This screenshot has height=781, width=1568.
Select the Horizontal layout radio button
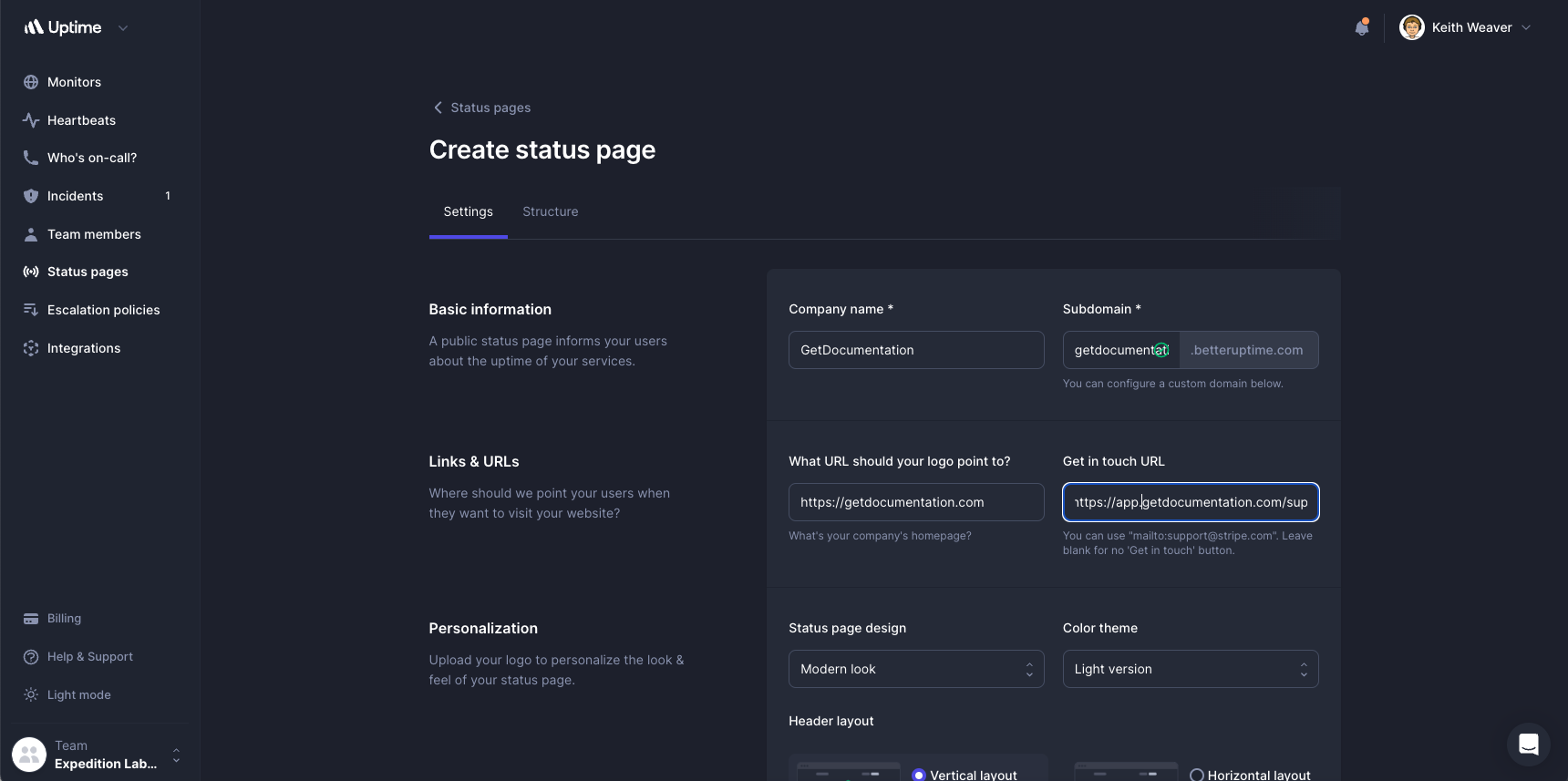(x=1197, y=775)
